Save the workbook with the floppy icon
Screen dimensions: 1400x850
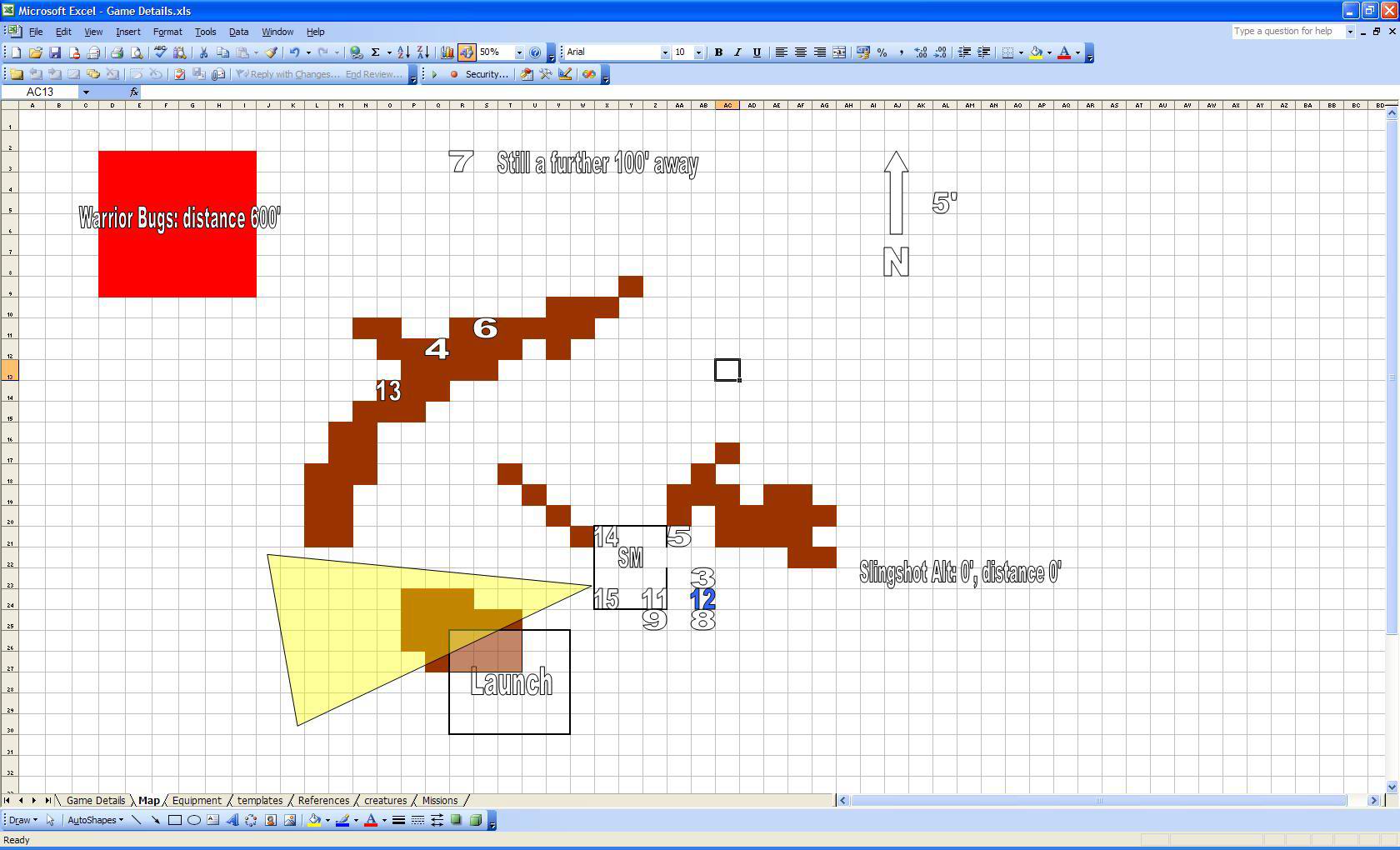click(x=55, y=52)
